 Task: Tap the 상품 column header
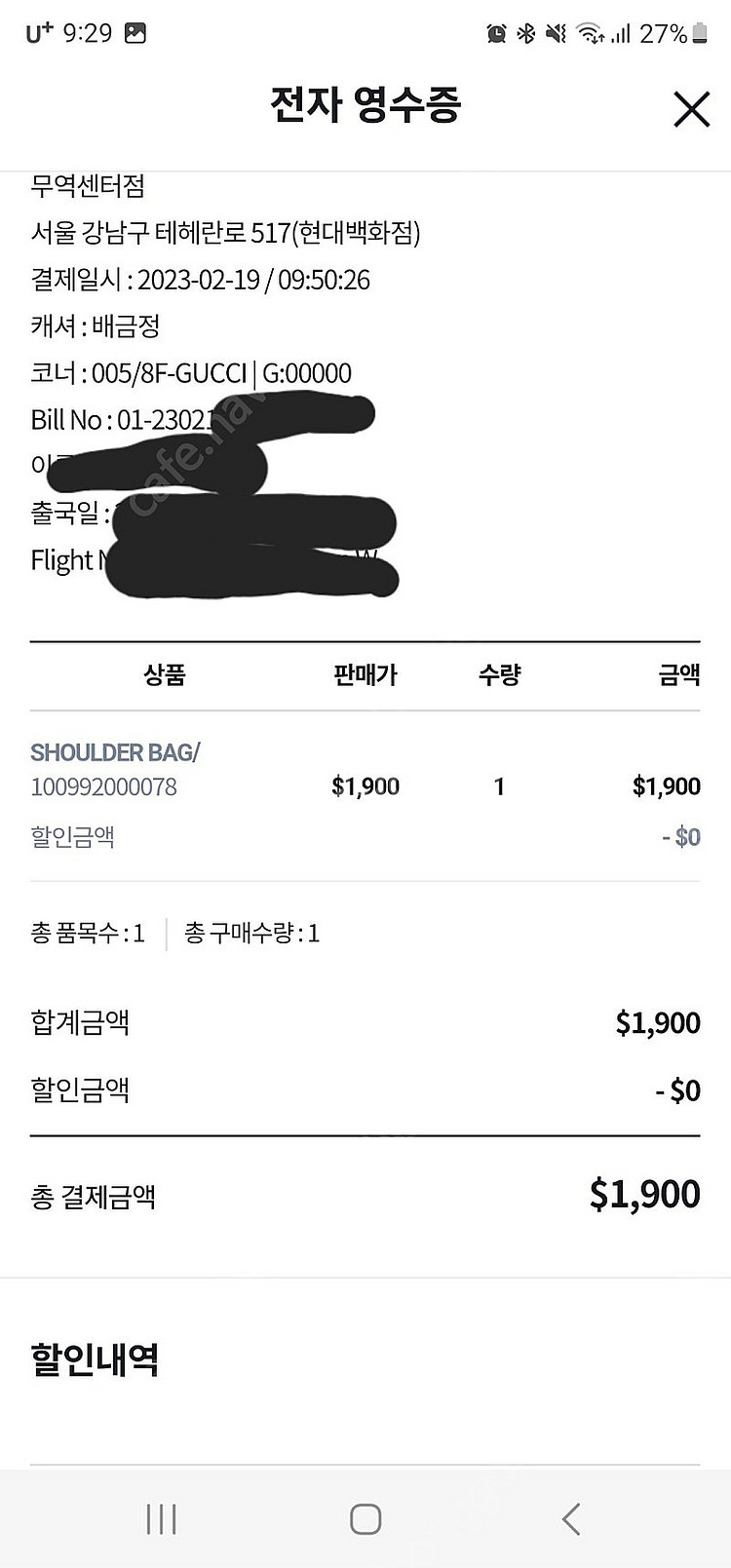point(164,675)
